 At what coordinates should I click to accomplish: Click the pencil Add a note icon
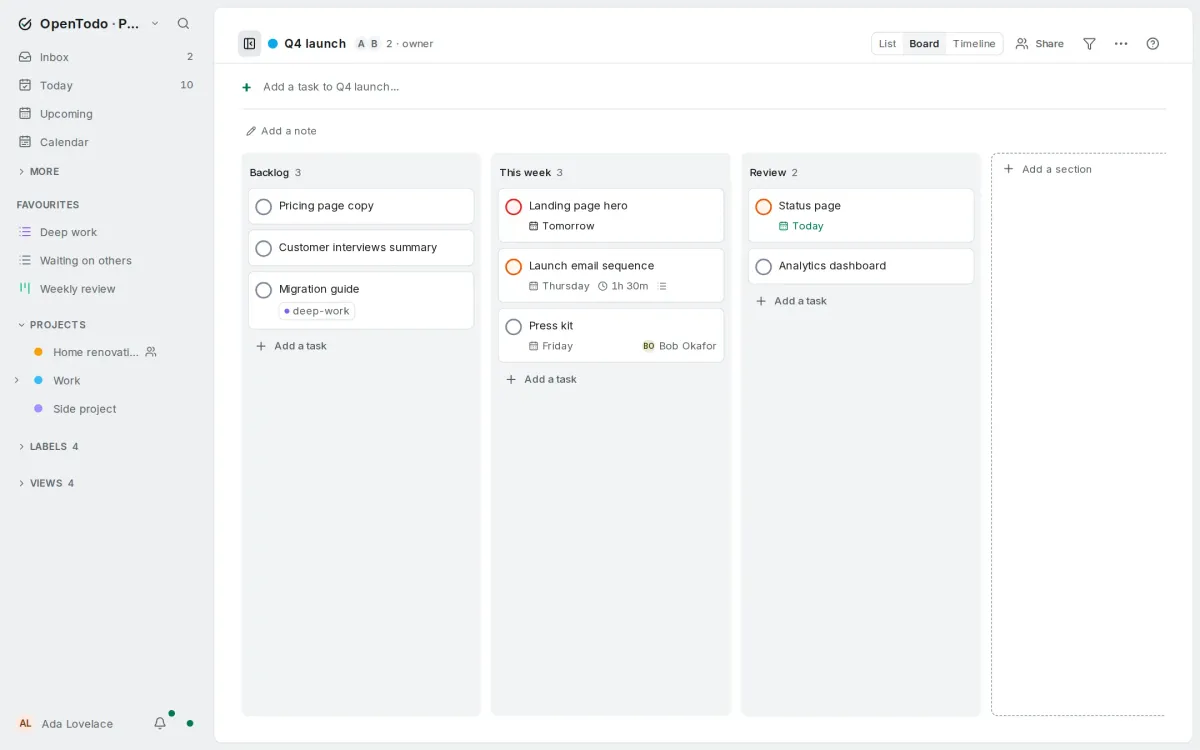251,131
